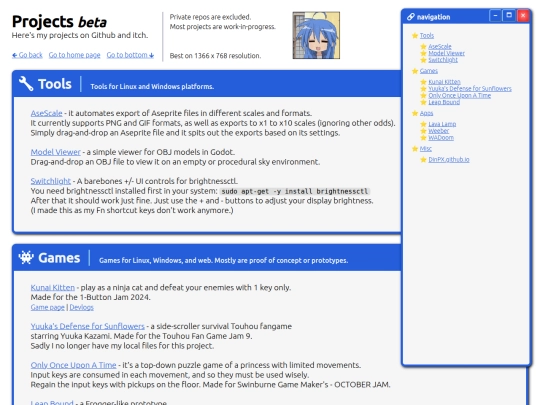Open Kunai Kitten link in Games section
The height and width of the screenshot is (405, 540).
tap(53, 288)
